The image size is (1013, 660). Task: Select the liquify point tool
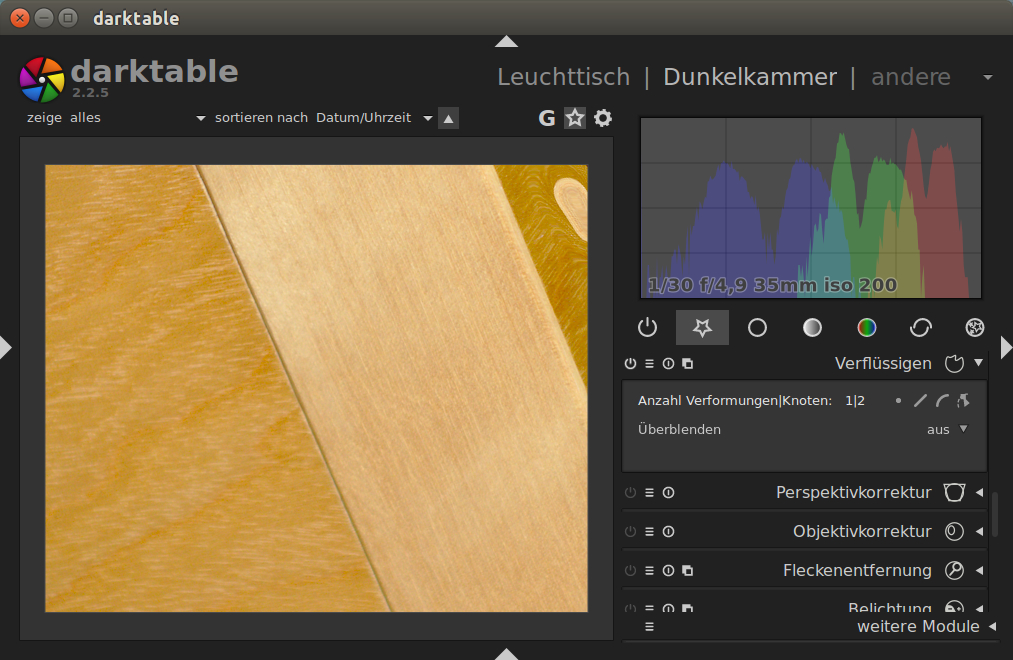pyautogui.click(x=898, y=400)
